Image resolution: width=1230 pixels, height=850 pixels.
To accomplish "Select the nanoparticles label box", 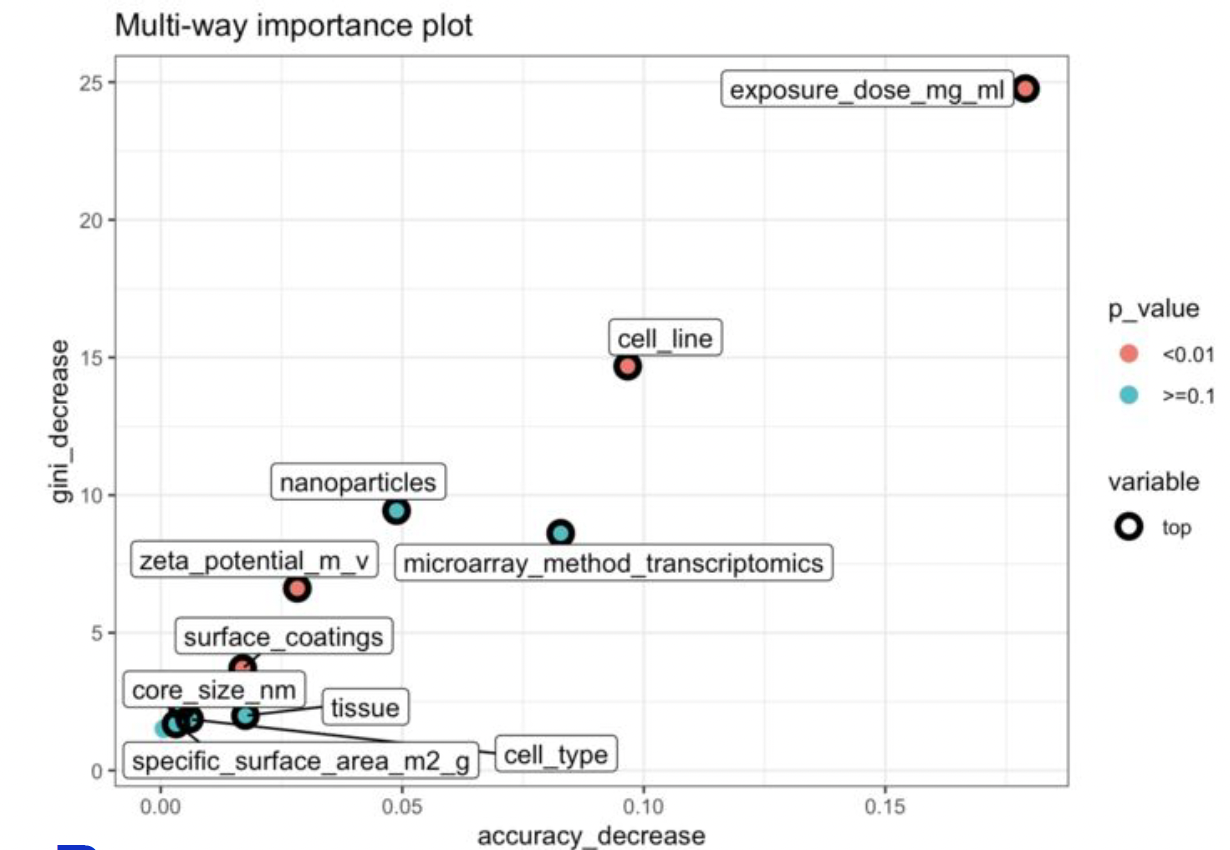I will tap(358, 483).
